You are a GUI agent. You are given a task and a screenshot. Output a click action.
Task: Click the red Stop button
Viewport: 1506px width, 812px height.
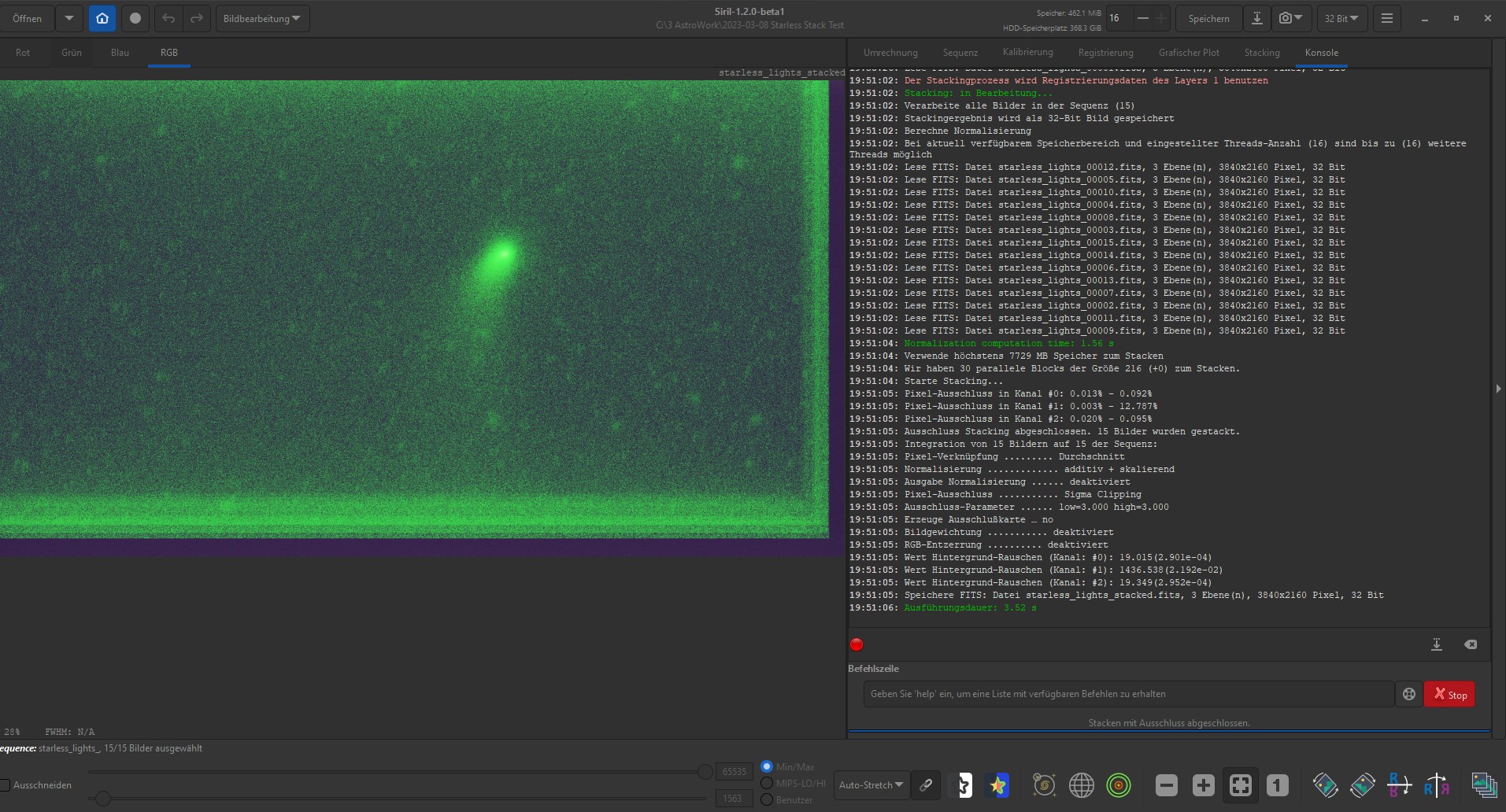(1449, 694)
